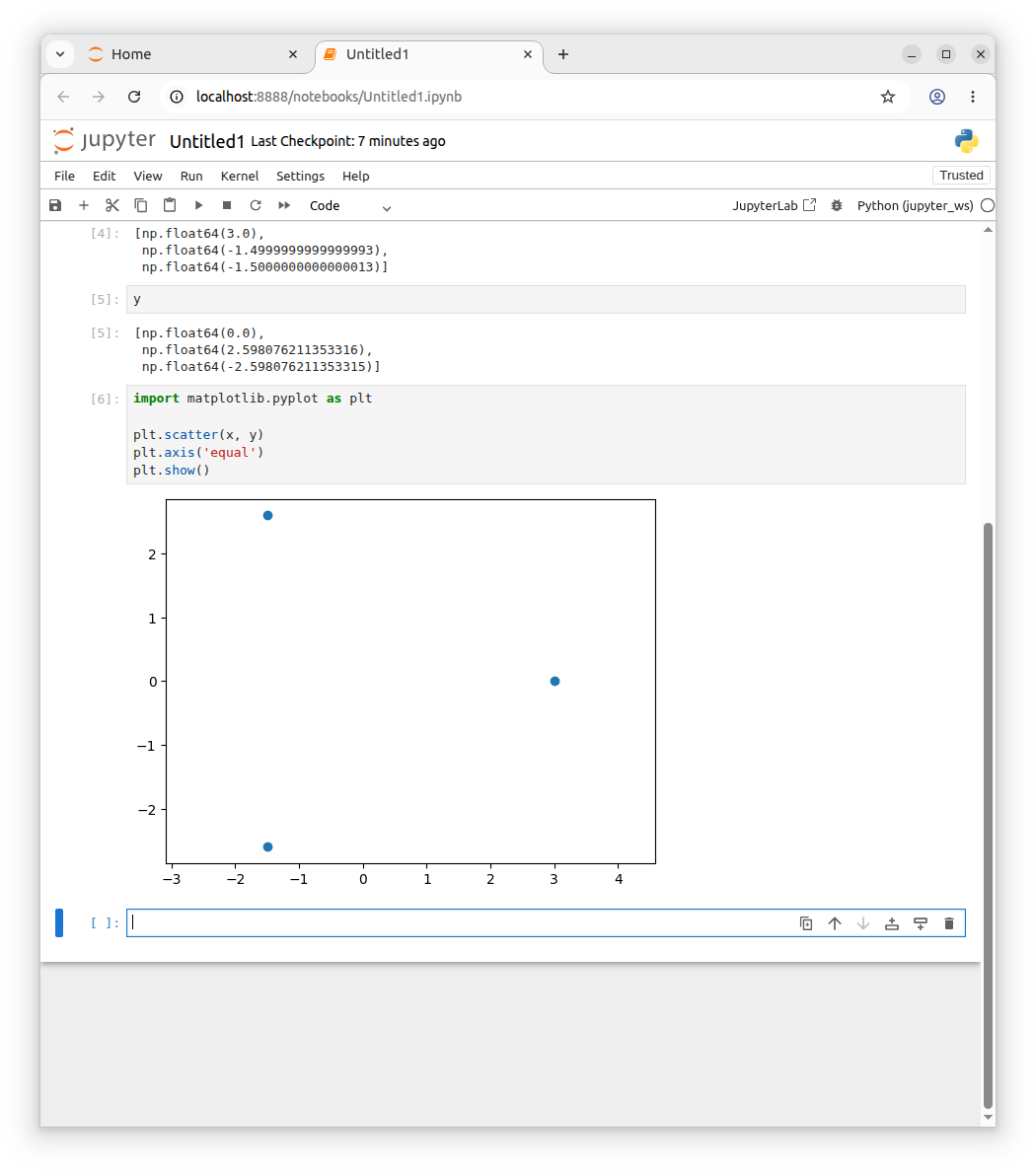The height and width of the screenshot is (1173, 1036).
Task: Click the notebook vertical scrollbar thumb
Action: tap(988, 816)
